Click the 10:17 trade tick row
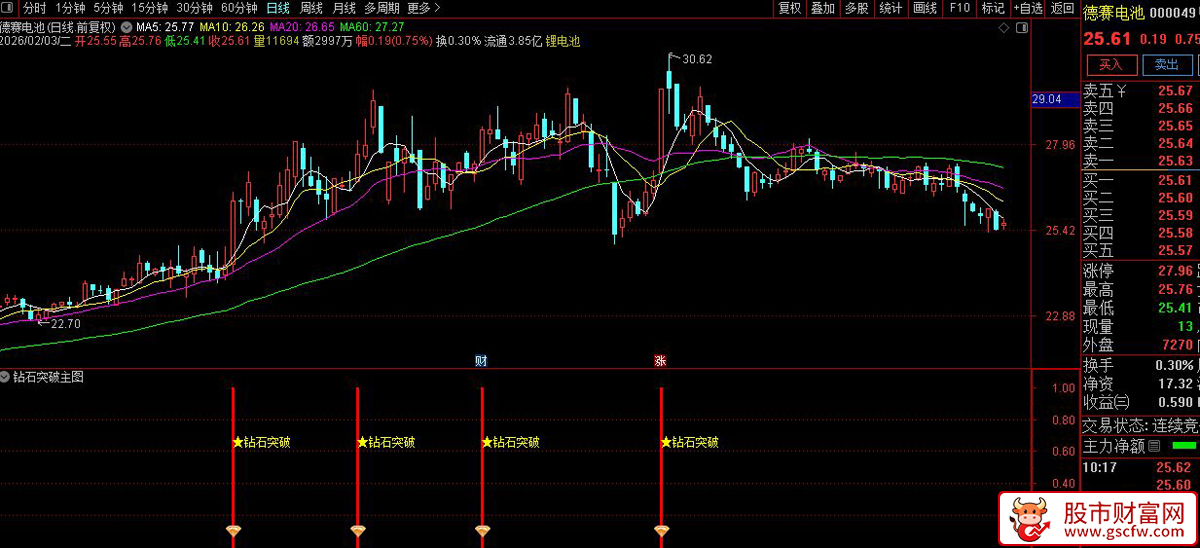Image resolution: width=1200 pixels, height=548 pixels. pyautogui.click(x=1140, y=466)
